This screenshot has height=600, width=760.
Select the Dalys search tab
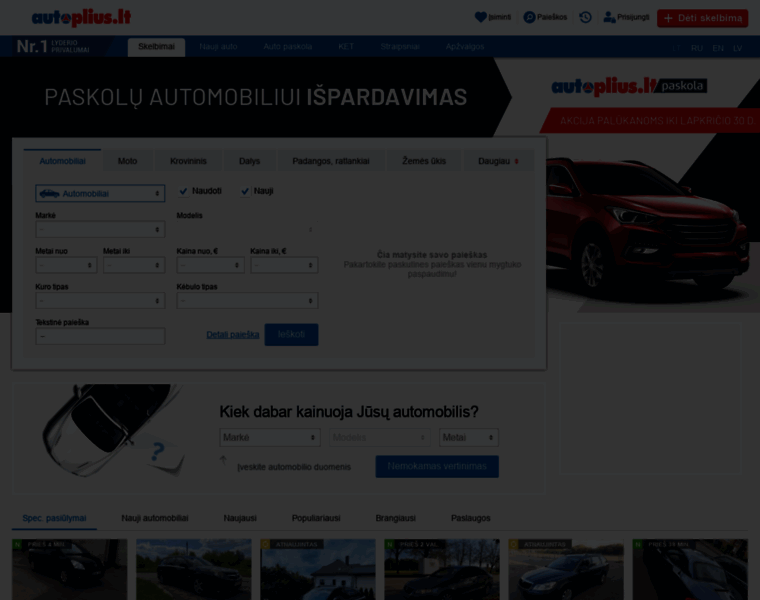[249, 161]
